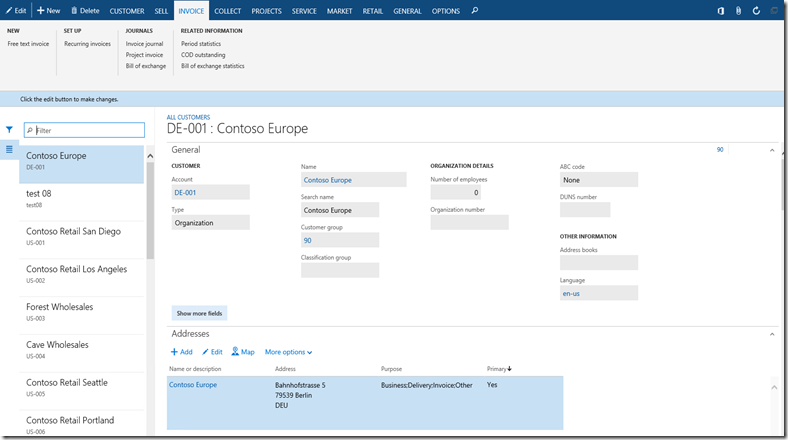Image resolution: width=788 pixels, height=440 pixels.
Task: Select Cave Wholesales customer
Action: tap(81, 353)
